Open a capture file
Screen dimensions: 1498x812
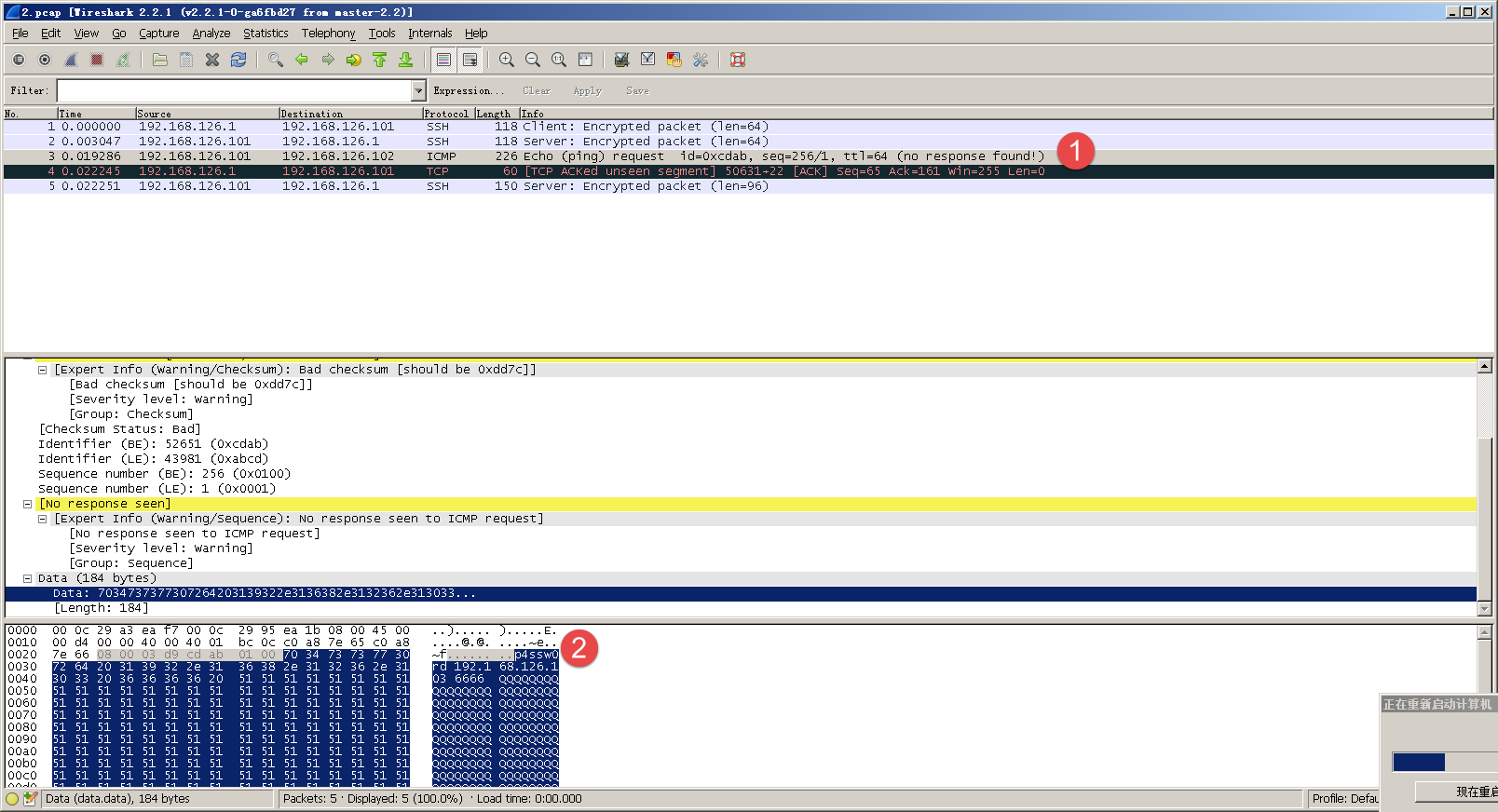160,60
